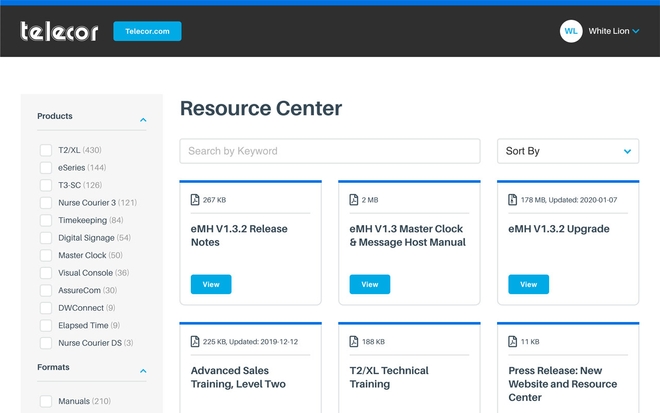Tick the Manuals format checkbox

[46, 401]
